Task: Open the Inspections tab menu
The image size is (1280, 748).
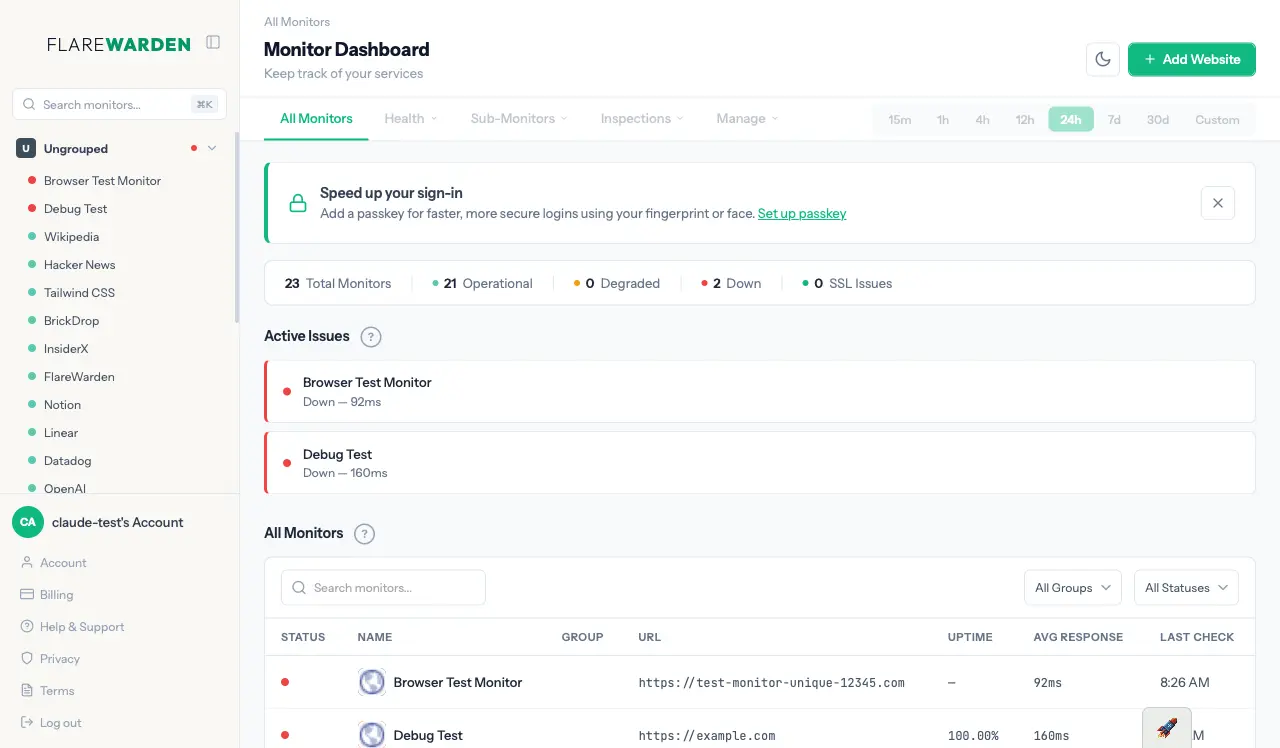Action: click(642, 118)
